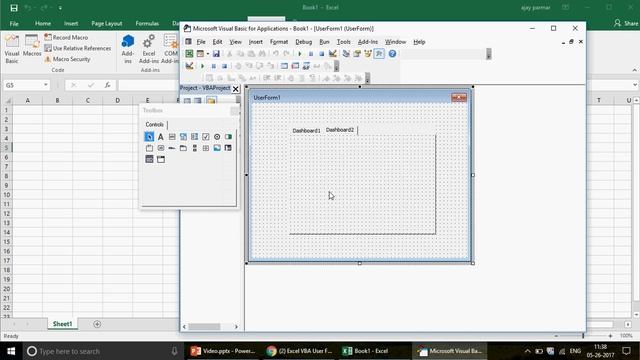Show hidden system tray icons
Viewport: 640px width, 360px height.
(527, 351)
